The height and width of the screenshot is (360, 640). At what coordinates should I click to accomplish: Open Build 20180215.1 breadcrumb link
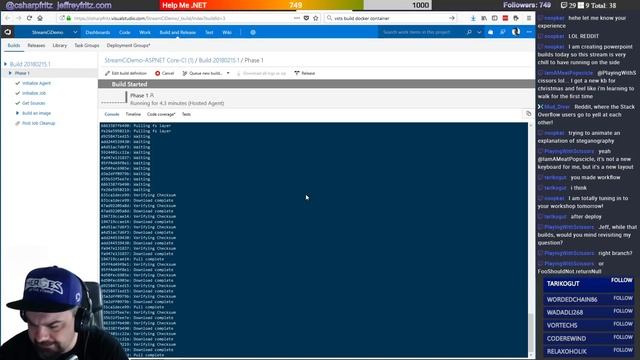point(219,60)
